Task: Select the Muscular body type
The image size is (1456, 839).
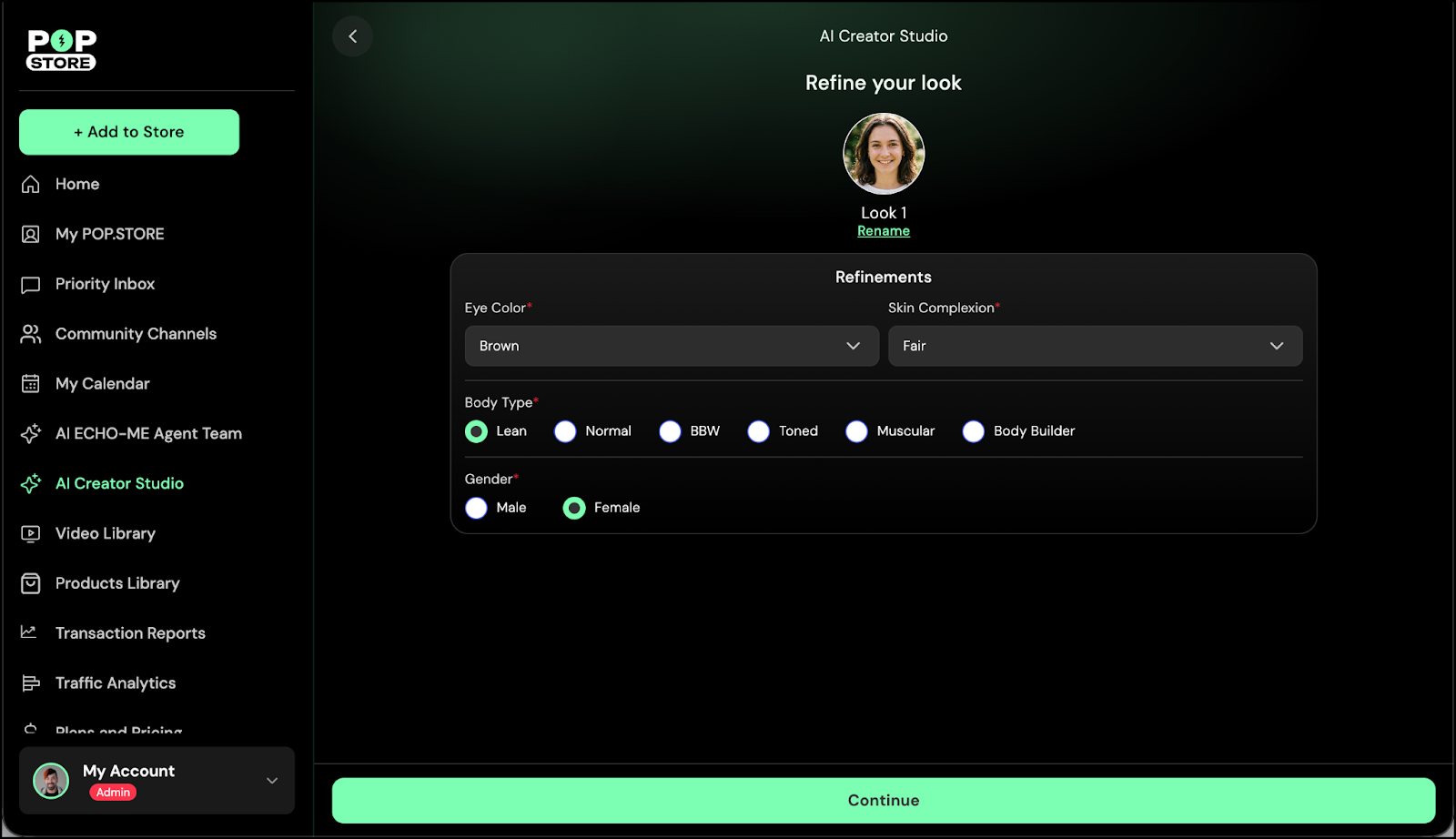Action: [x=856, y=431]
